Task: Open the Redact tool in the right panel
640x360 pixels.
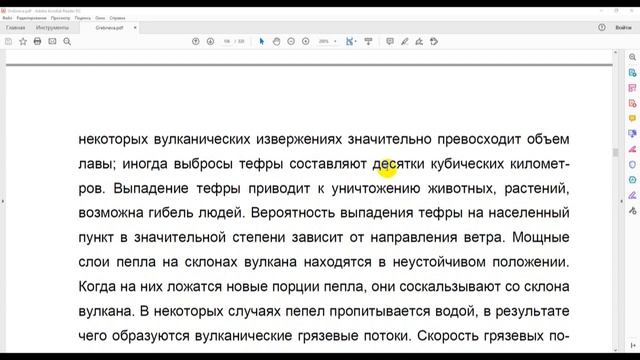Action: pyautogui.click(x=632, y=149)
